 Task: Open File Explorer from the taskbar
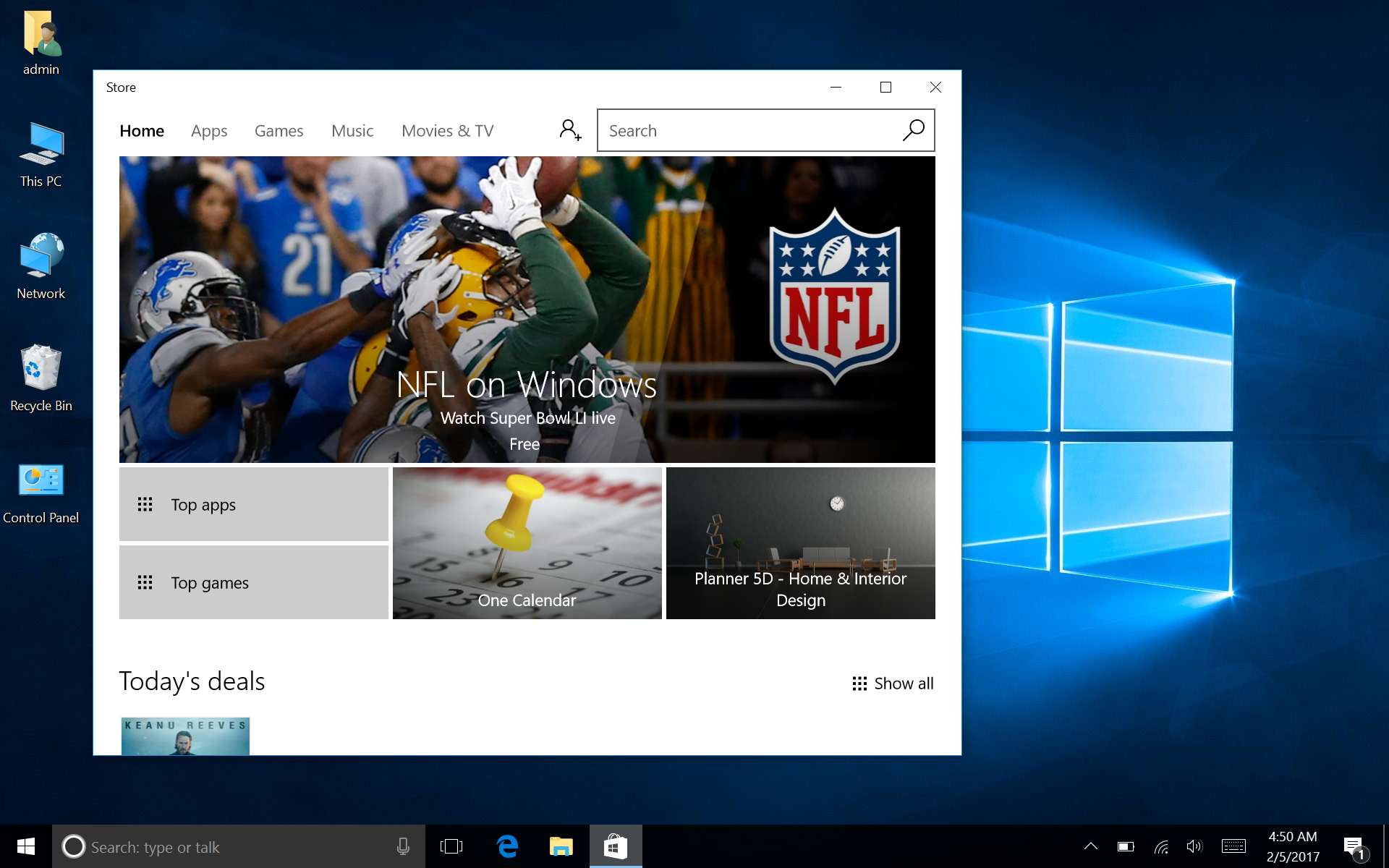561,846
